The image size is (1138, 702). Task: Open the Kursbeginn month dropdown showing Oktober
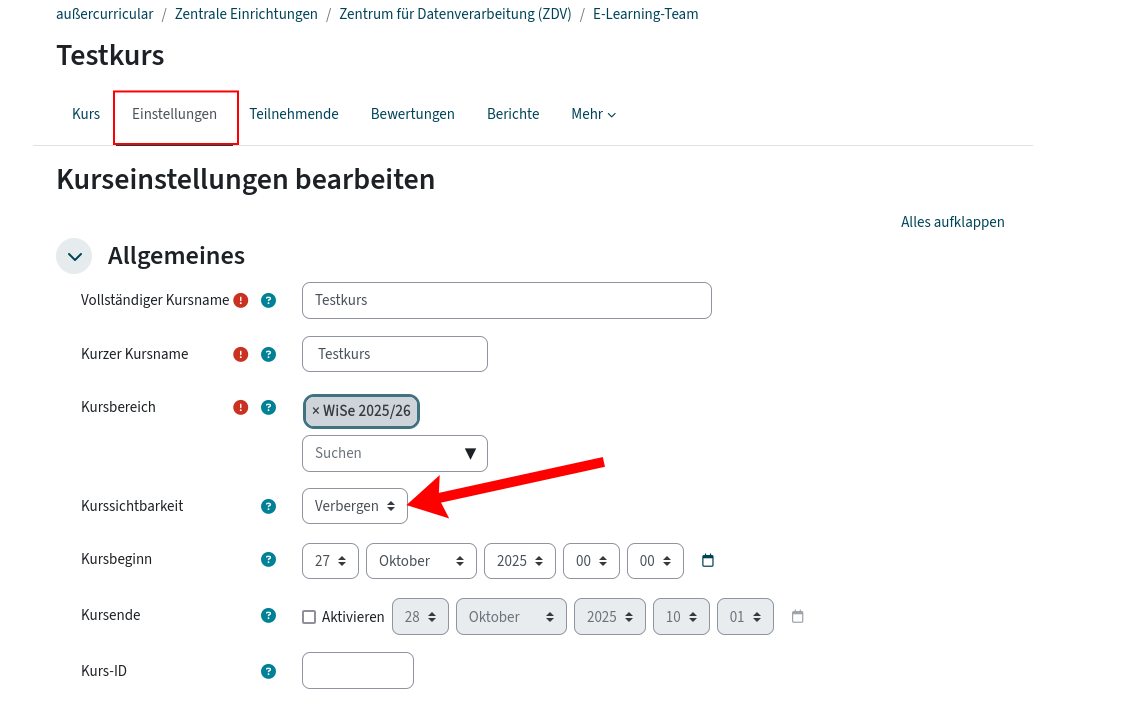tap(421, 561)
